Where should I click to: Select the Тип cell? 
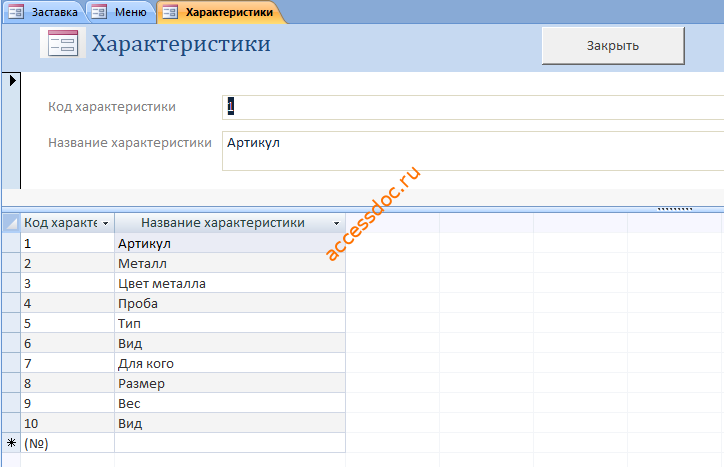pyautogui.click(x=229, y=323)
